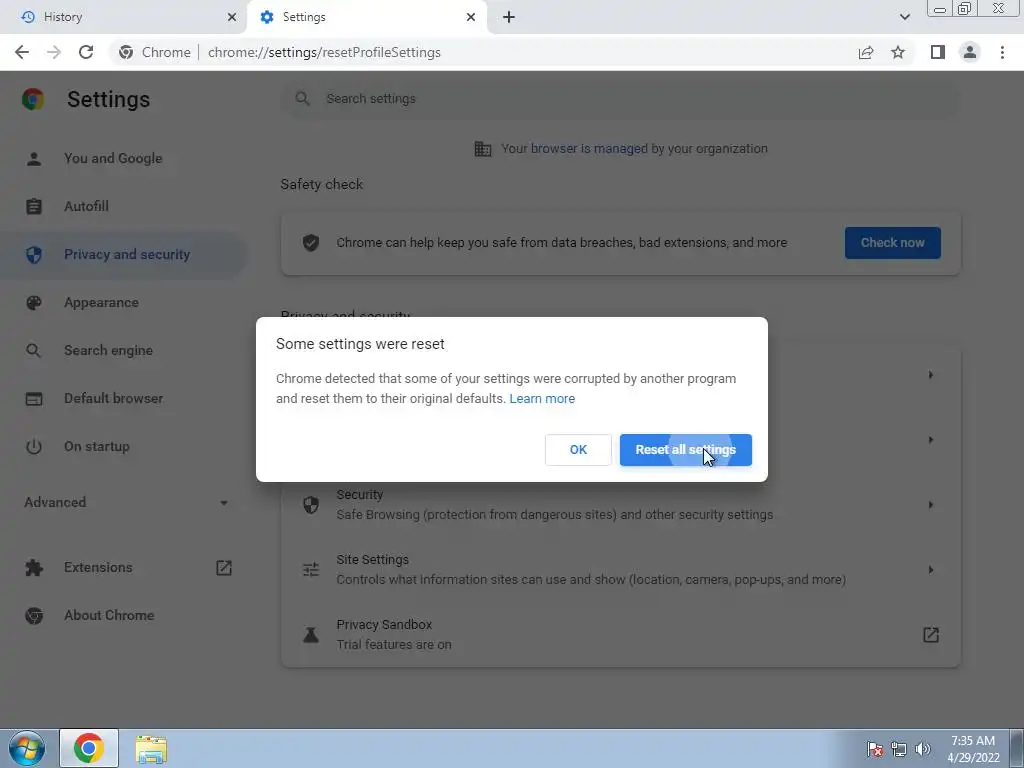Viewport: 1024px width, 768px height.
Task: Open a new tab with plus button
Action: point(509,17)
